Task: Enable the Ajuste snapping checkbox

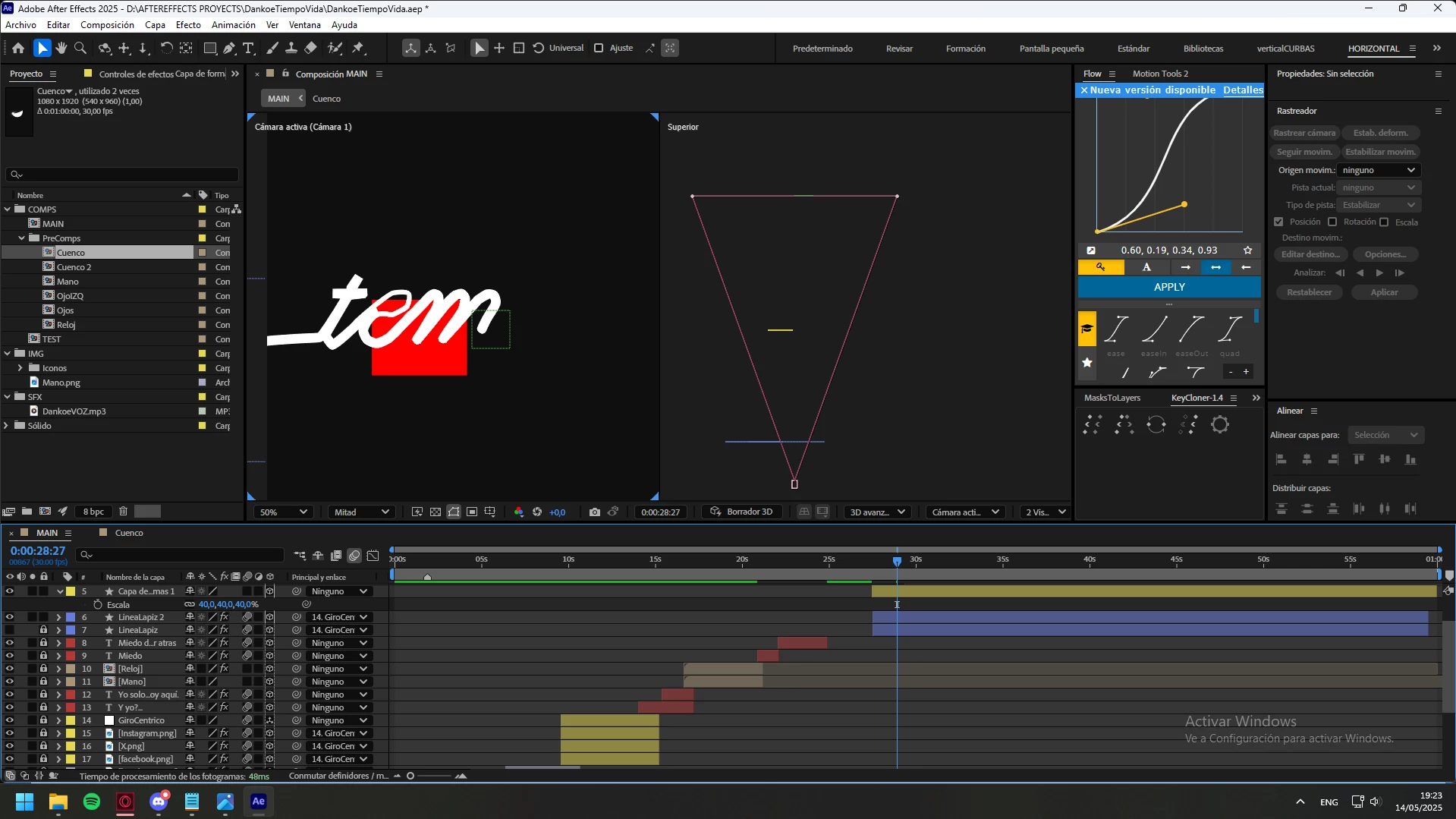Action: [x=599, y=48]
